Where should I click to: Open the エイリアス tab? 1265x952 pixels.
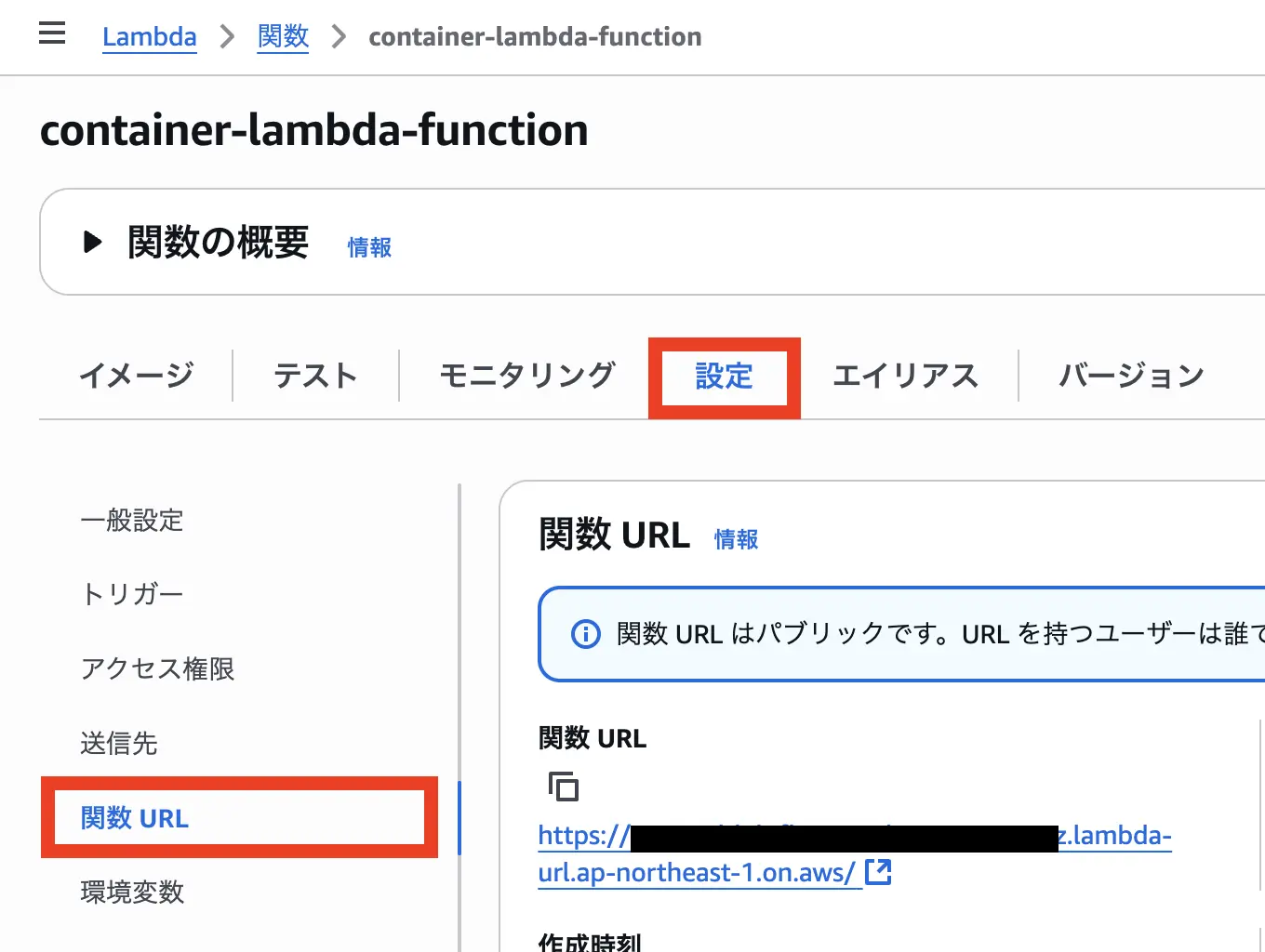click(x=905, y=377)
